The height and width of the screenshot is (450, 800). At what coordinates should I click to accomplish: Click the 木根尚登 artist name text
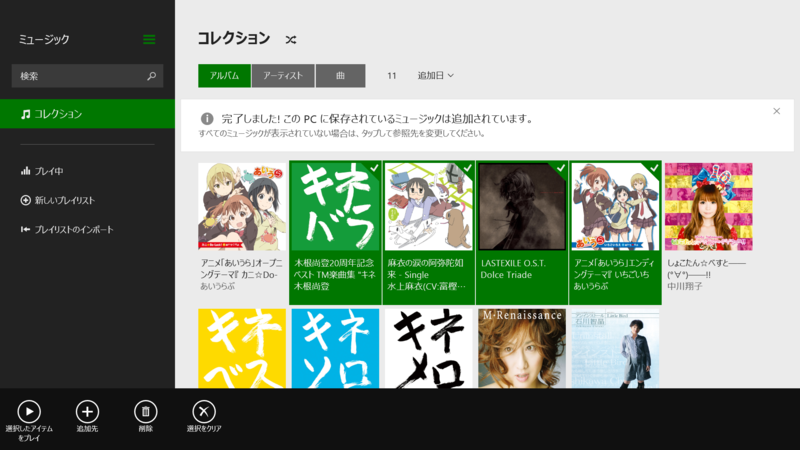pyautogui.click(x=312, y=286)
